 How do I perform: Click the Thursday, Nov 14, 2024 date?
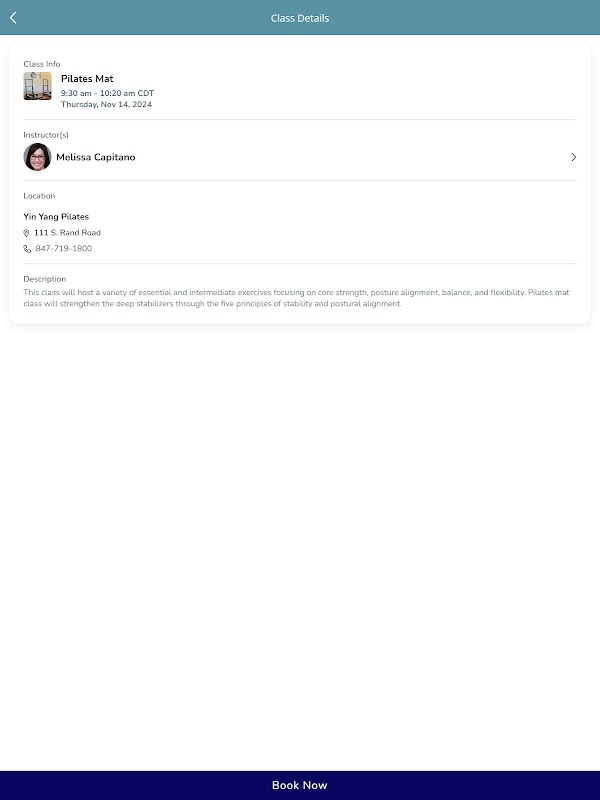pos(107,105)
